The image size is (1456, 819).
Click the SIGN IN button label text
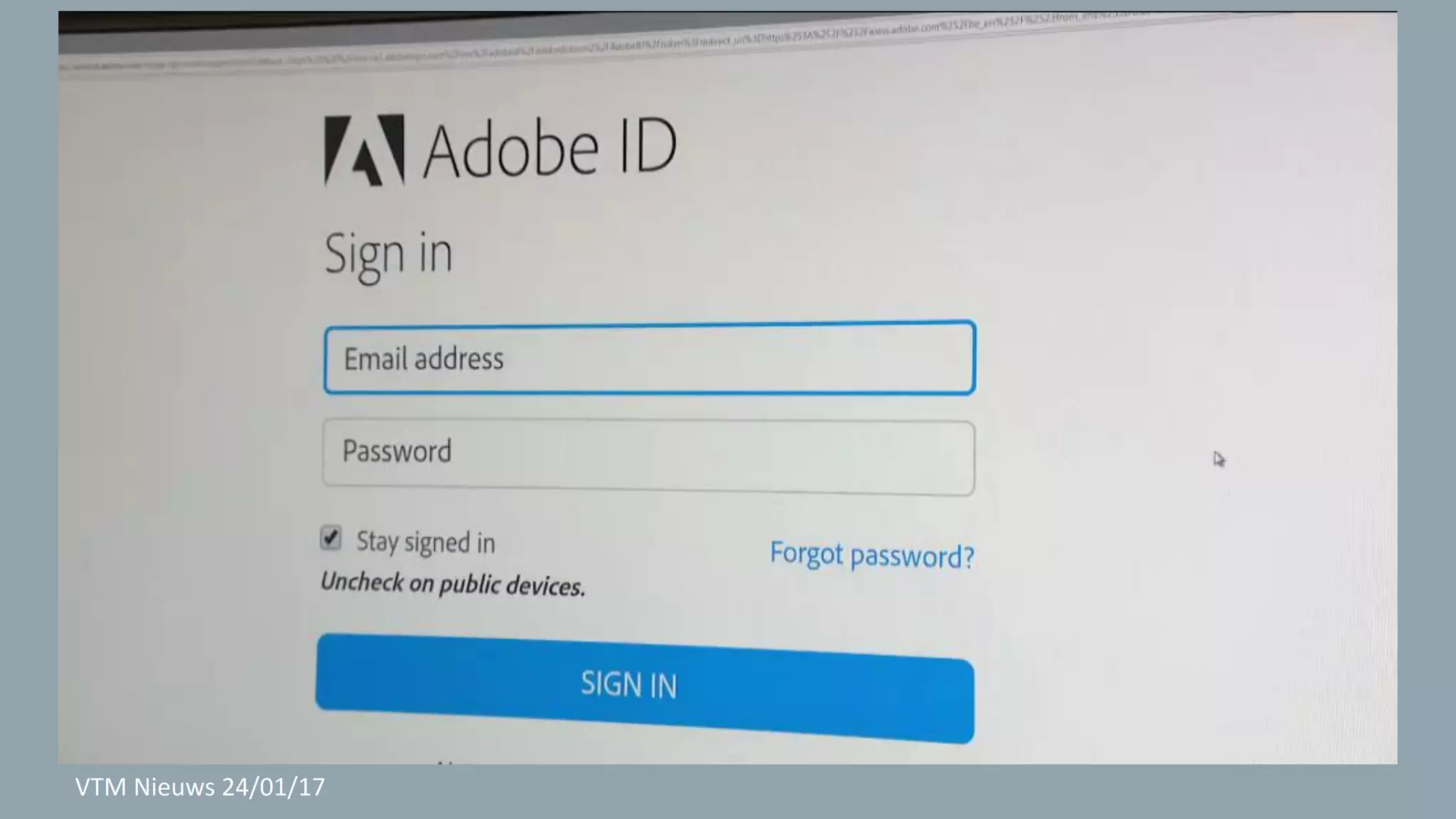628,684
